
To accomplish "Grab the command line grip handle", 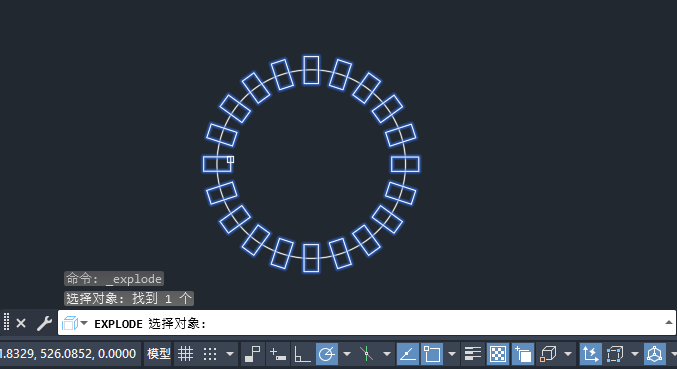I will 6,322.
